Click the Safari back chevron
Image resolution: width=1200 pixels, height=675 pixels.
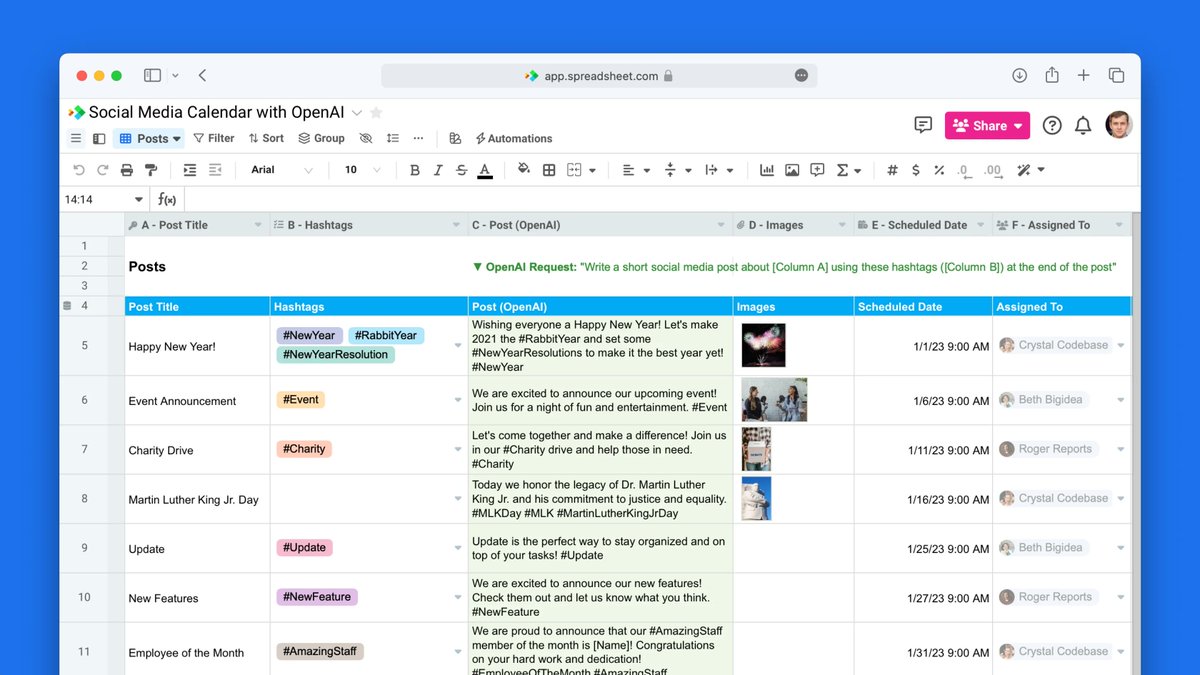[x=203, y=75]
